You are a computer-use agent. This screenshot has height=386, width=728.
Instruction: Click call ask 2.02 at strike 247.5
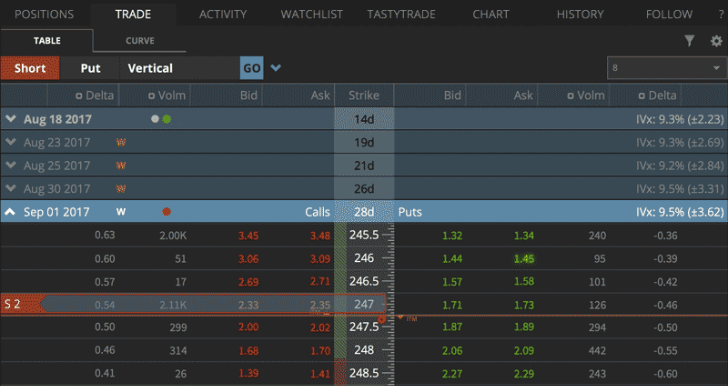click(320, 327)
